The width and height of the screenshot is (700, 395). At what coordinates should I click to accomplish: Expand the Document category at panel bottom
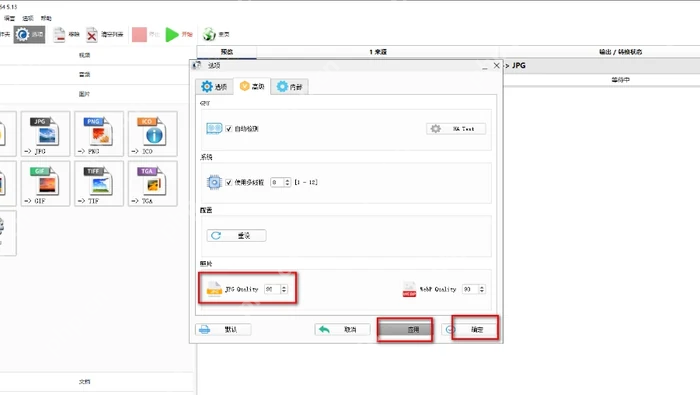click(84, 382)
